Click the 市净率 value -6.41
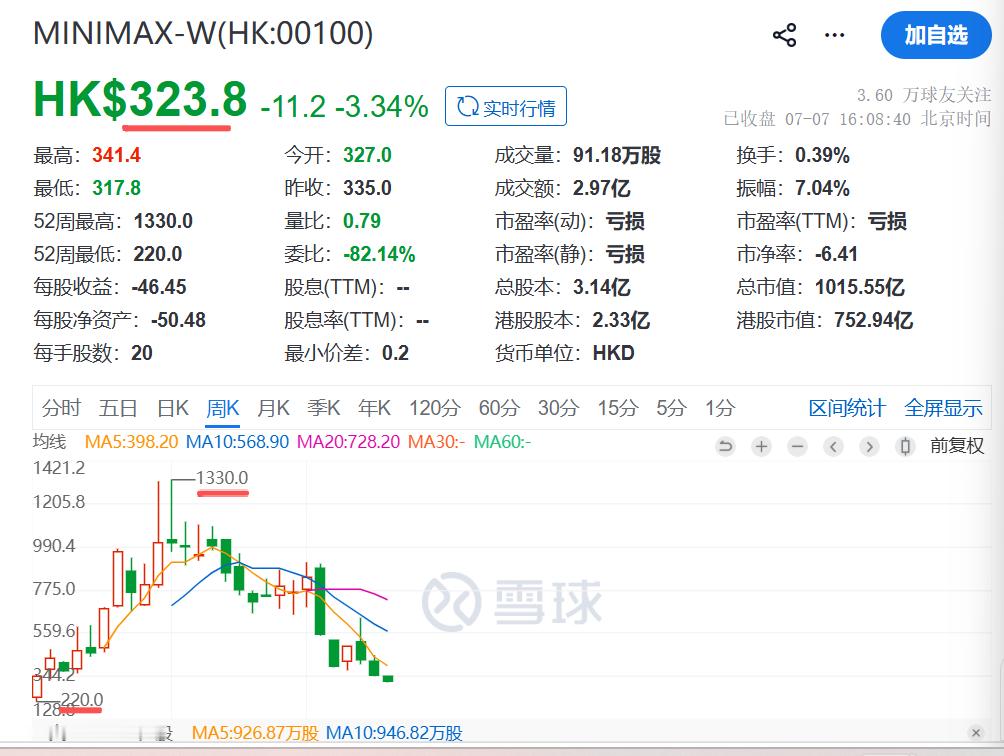 point(836,254)
